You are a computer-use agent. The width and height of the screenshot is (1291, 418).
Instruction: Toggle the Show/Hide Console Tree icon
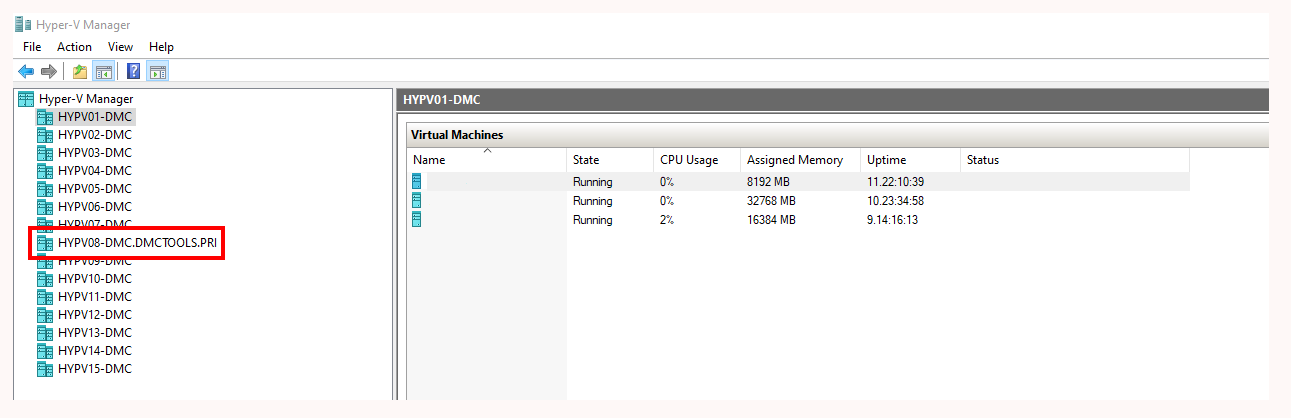tap(103, 71)
